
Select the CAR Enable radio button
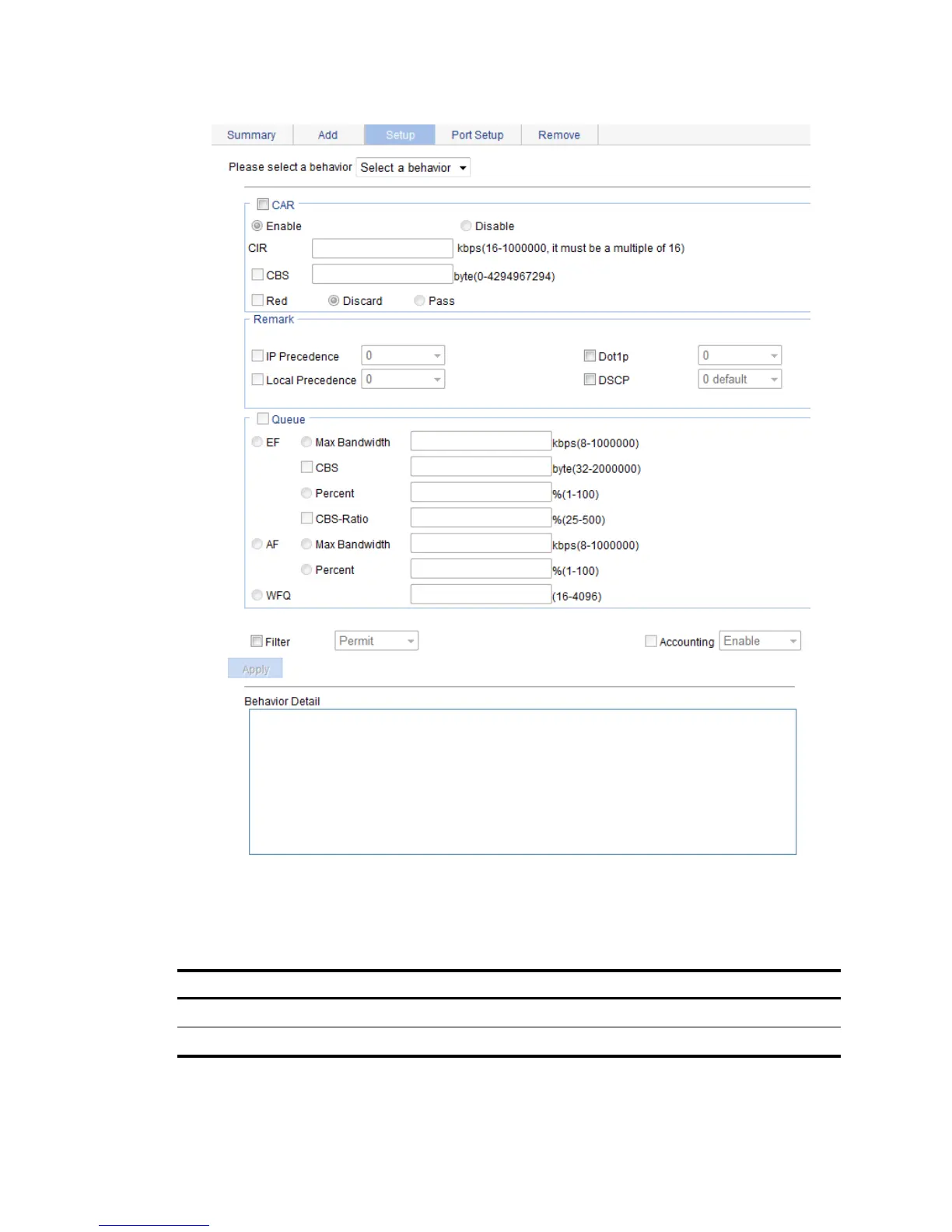[257, 226]
